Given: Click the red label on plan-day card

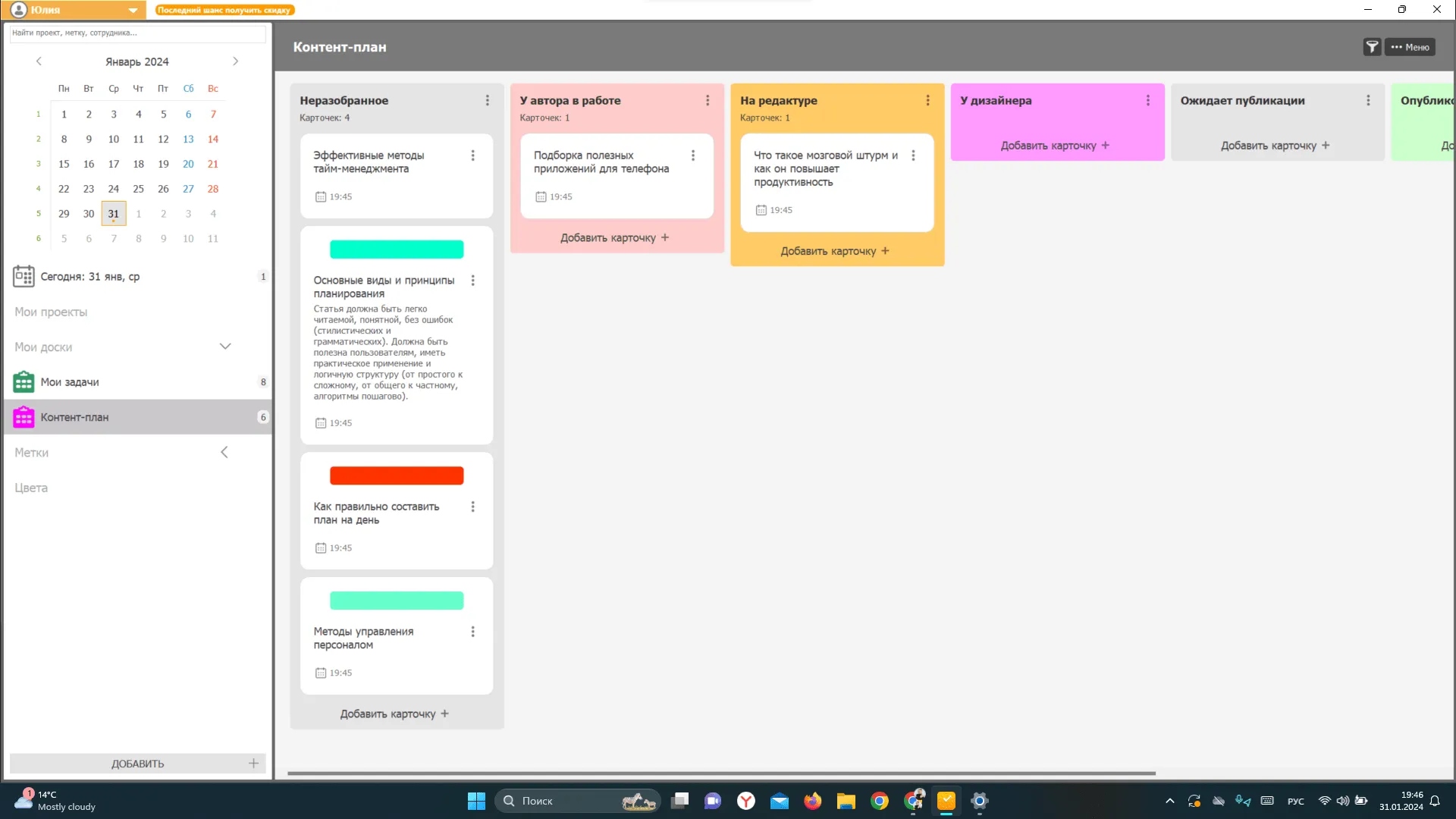Looking at the screenshot, I should pos(397,475).
